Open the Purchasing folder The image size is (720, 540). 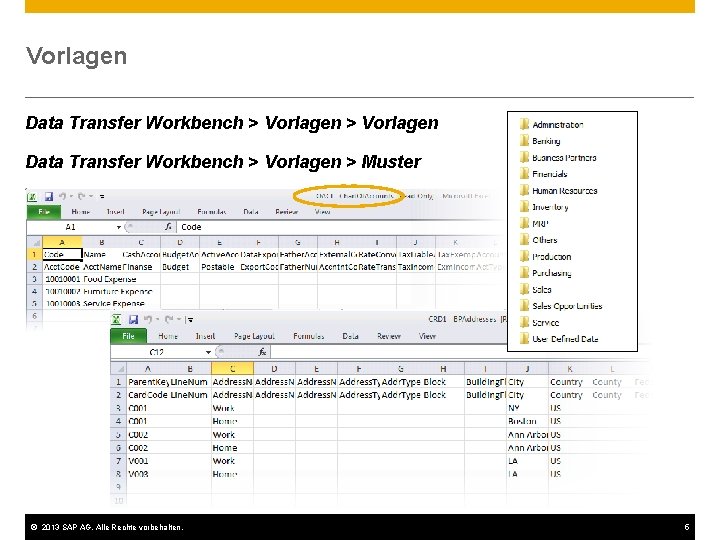(546, 273)
